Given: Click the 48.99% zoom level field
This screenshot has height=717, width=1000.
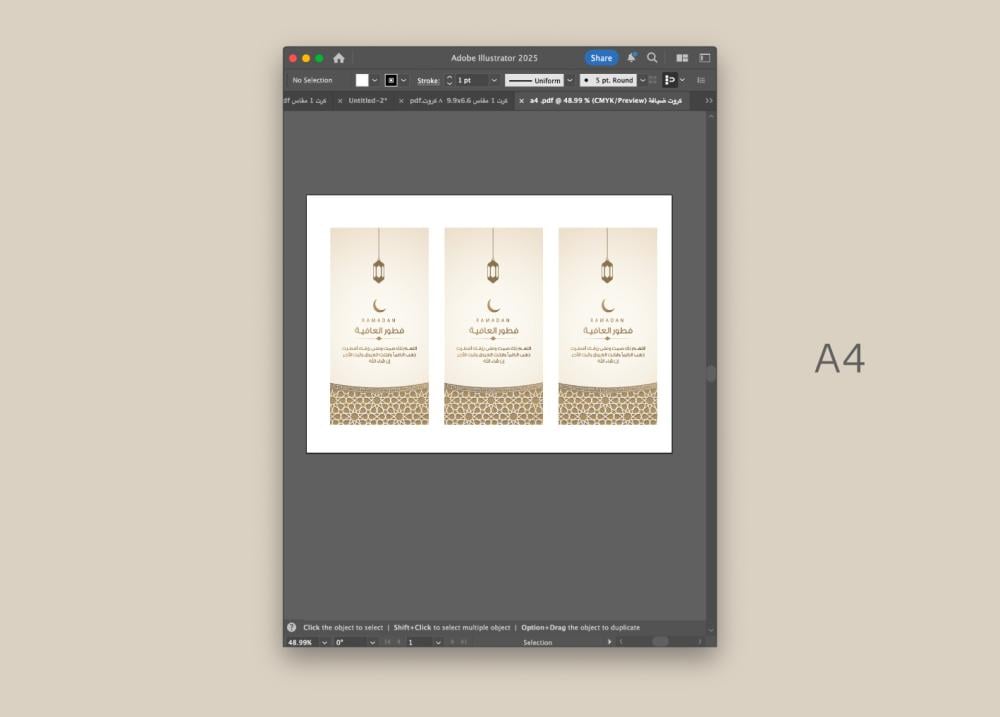Looking at the screenshot, I should (x=301, y=642).
